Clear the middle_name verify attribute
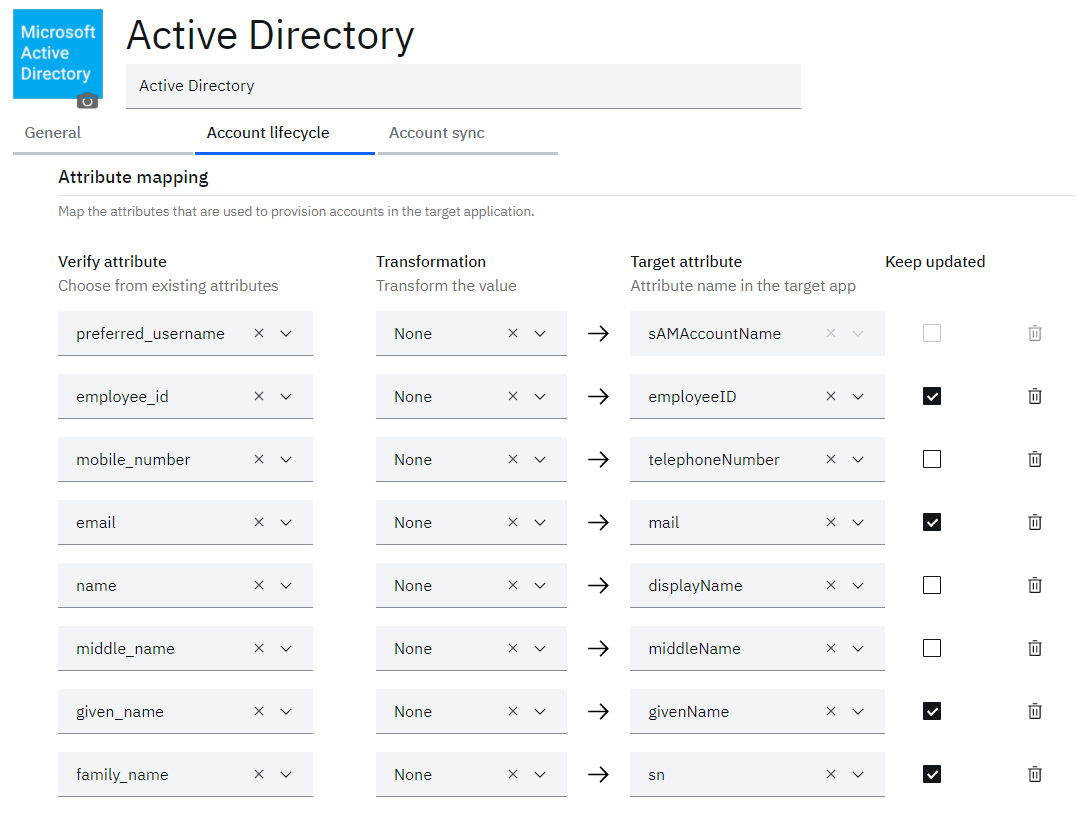This screenshot has height=813, width=1077. 259,648
